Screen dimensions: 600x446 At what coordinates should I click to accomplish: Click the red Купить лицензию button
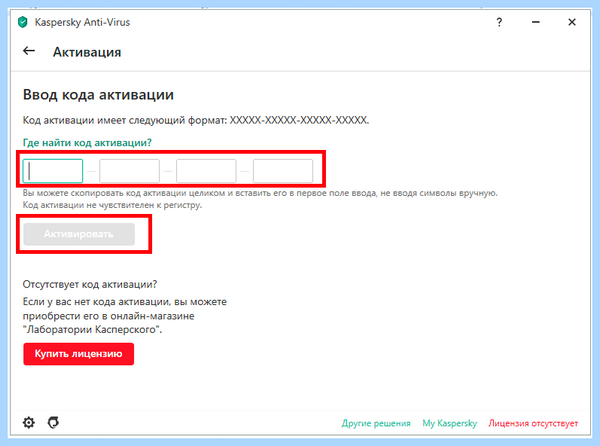(x=78, y=354)
